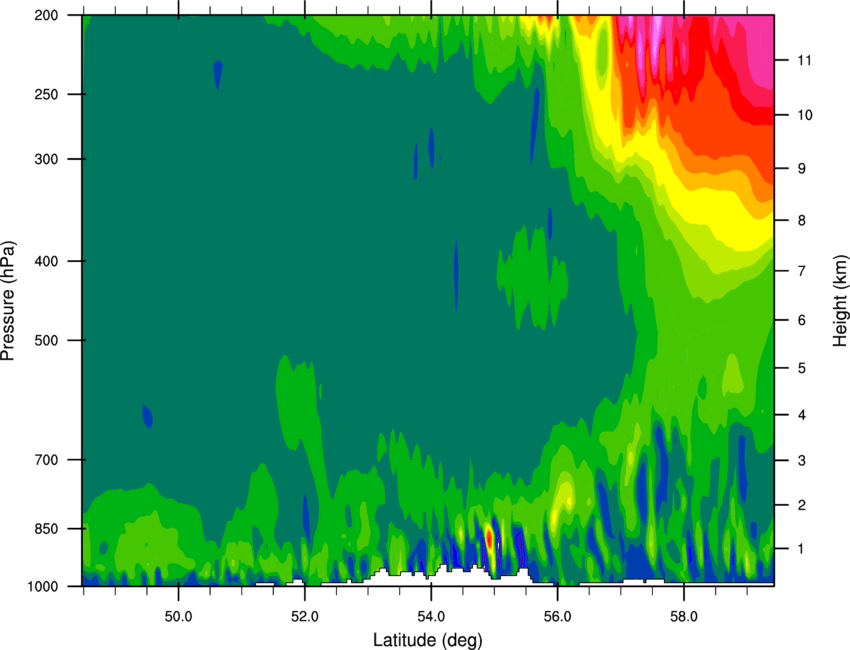The width and height of the screenshot is (850, 650).
Task: Click the Latitude (deg) axis title
Action: click(x=428, y=640)
